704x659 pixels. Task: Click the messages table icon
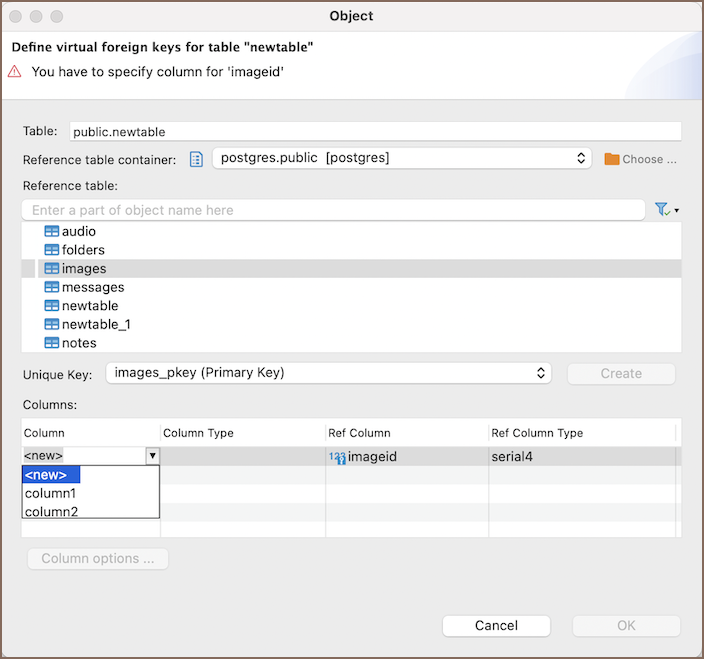(52, 287)
